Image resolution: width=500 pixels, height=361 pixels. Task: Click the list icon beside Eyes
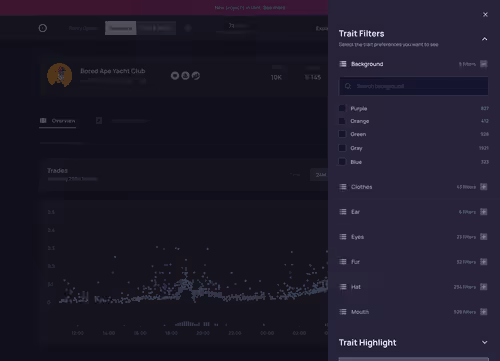point(343,237)
